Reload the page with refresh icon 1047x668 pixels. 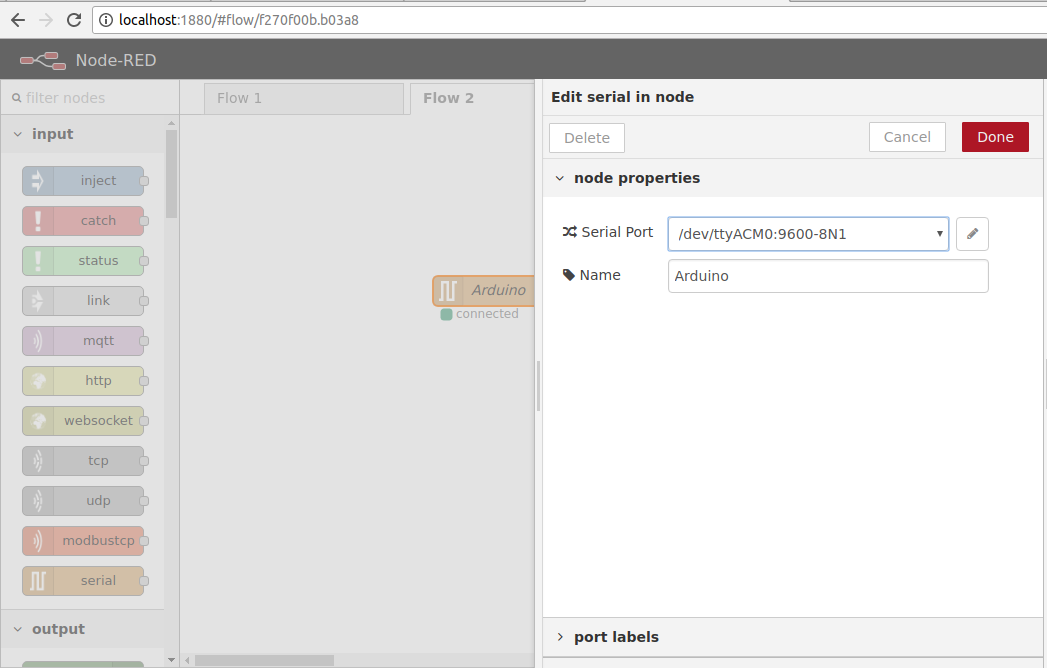73,20
